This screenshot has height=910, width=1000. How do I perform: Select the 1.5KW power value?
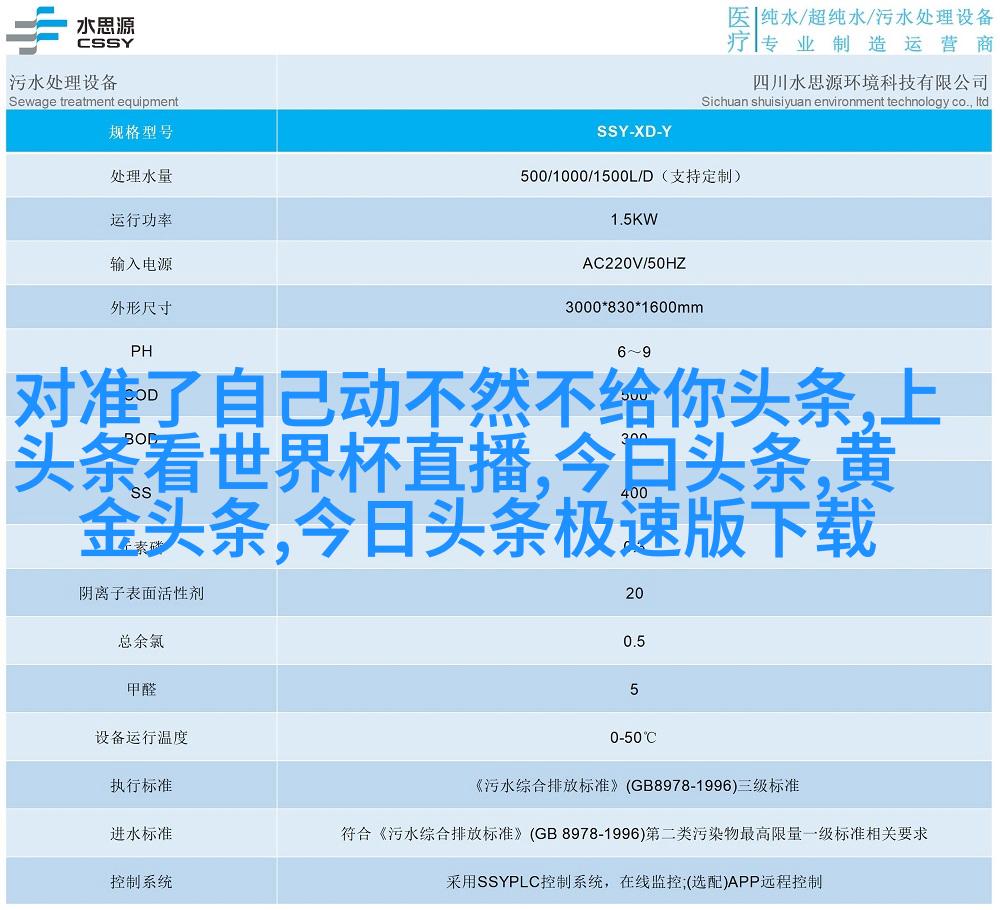coord(634,219)
